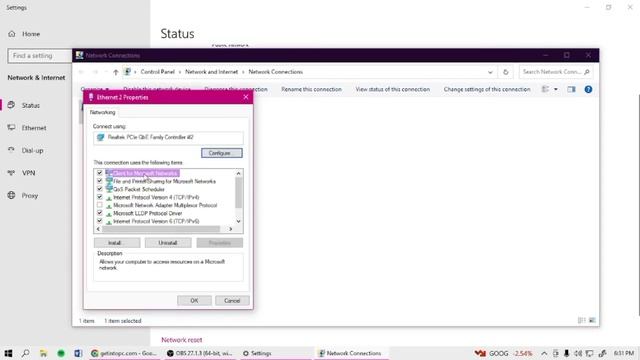Select the QoS Packet Scheduler item text
Screen dimensions: 640x360
click(139, 189)
